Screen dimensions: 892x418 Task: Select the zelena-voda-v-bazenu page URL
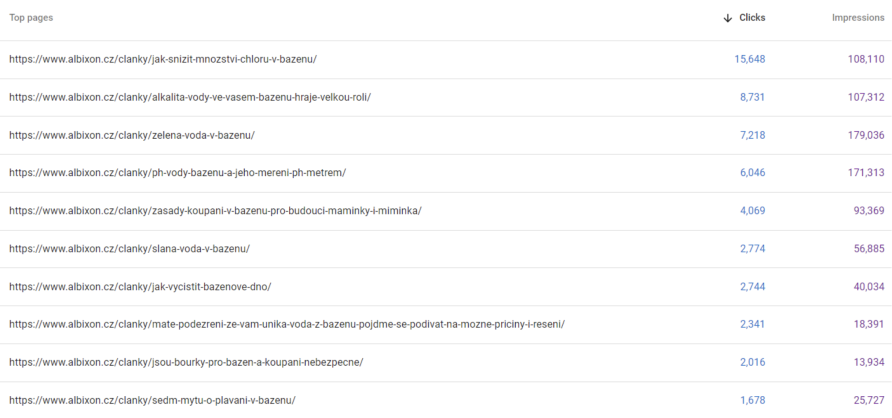(132, 135)
